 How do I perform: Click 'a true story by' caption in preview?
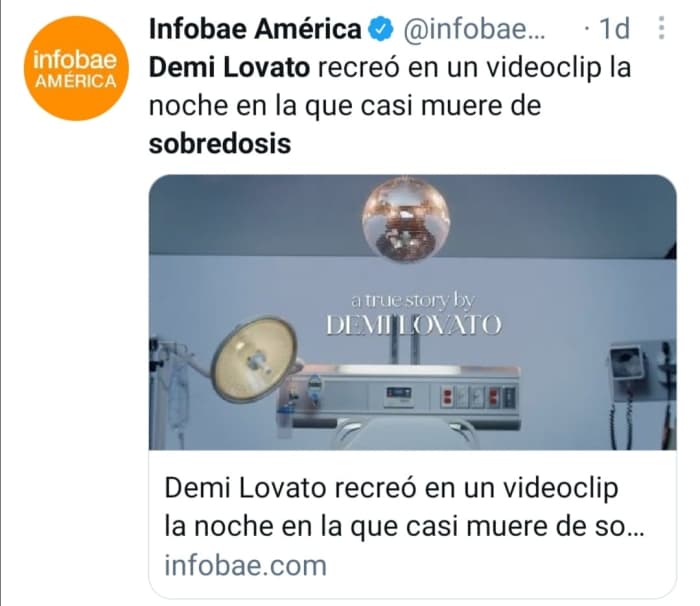tap(412, 301)
